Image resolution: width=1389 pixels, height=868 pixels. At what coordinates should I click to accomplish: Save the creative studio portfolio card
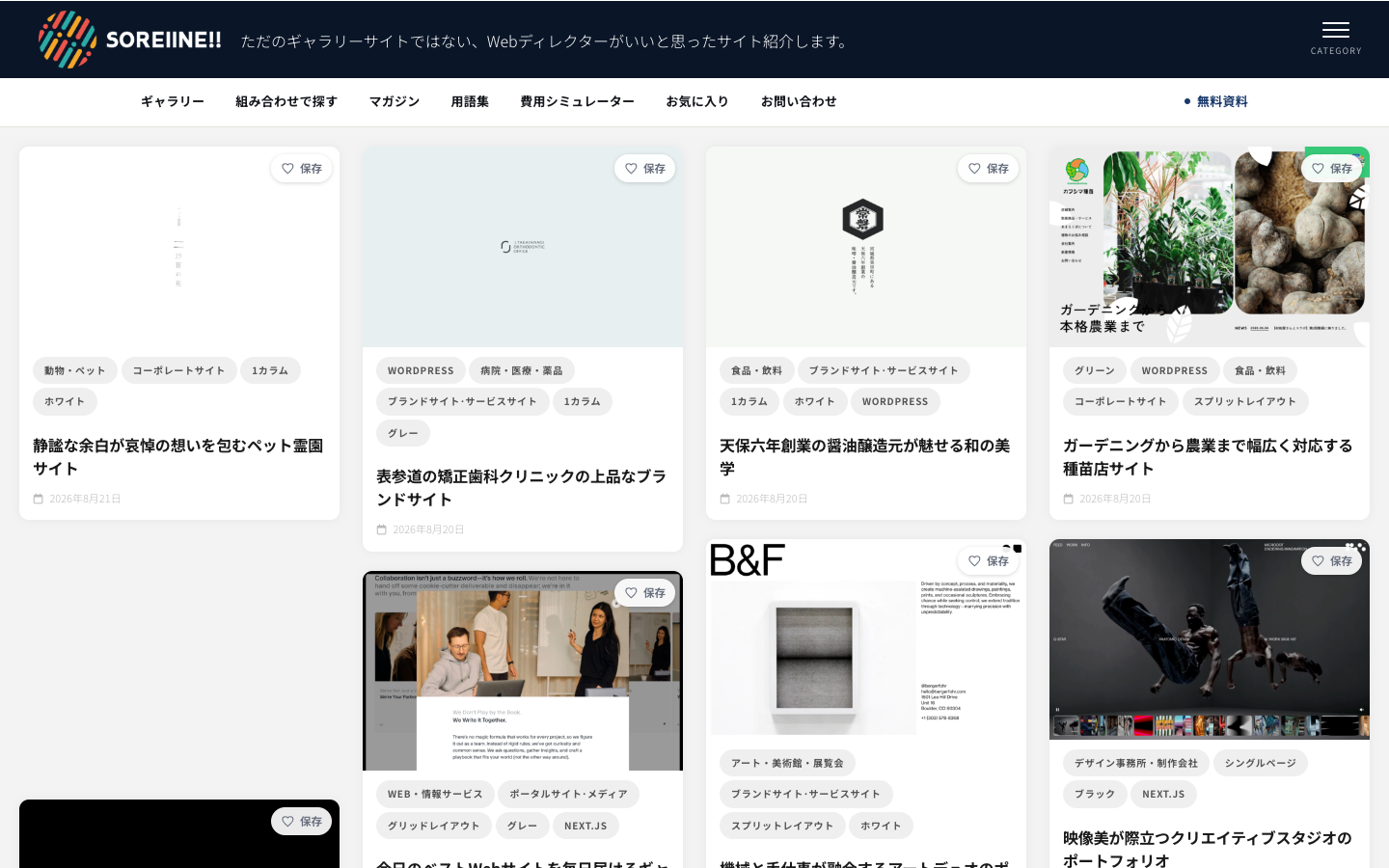click(x=1332, y=561)
